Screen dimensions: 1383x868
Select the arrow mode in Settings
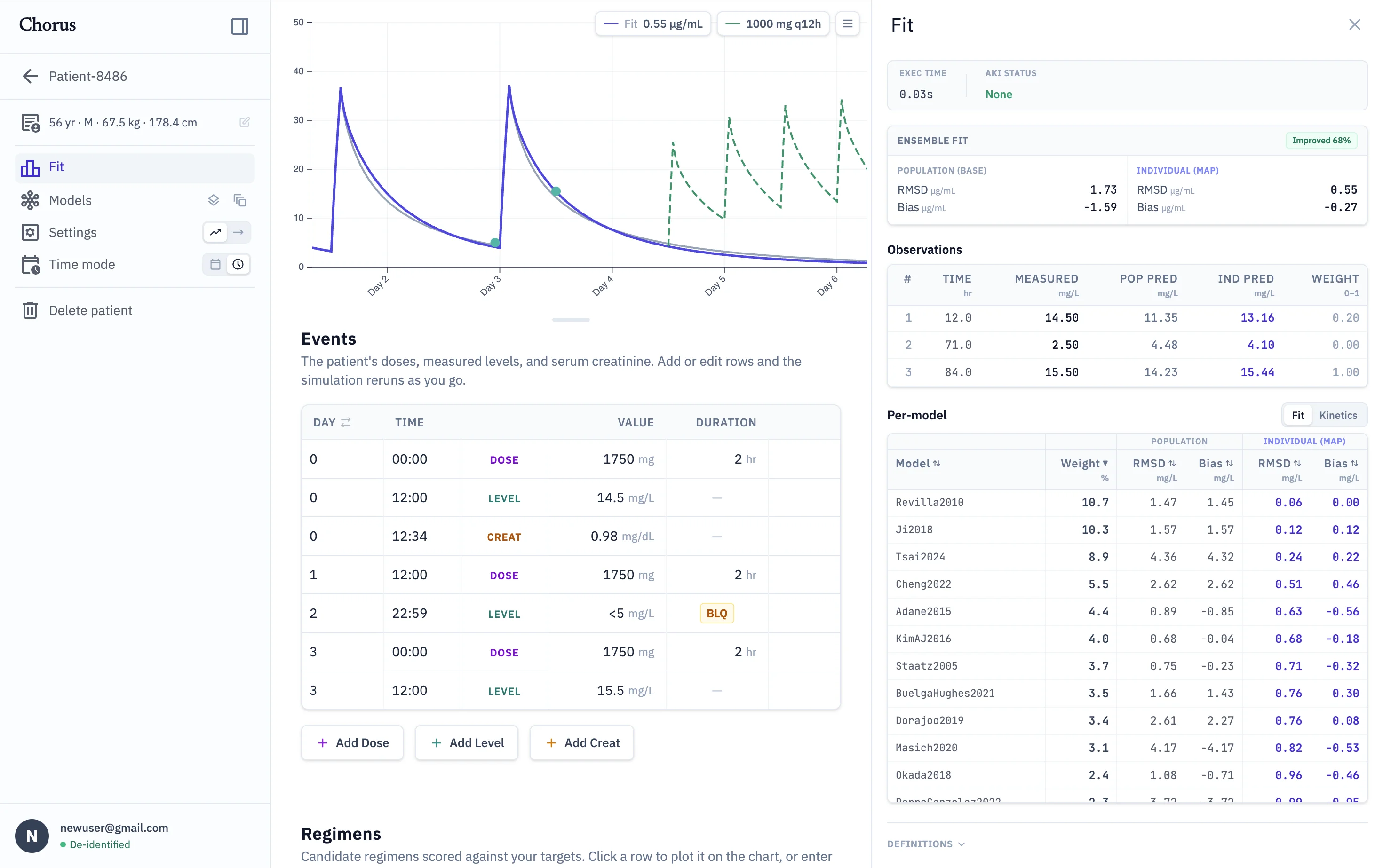pos(238,232)
